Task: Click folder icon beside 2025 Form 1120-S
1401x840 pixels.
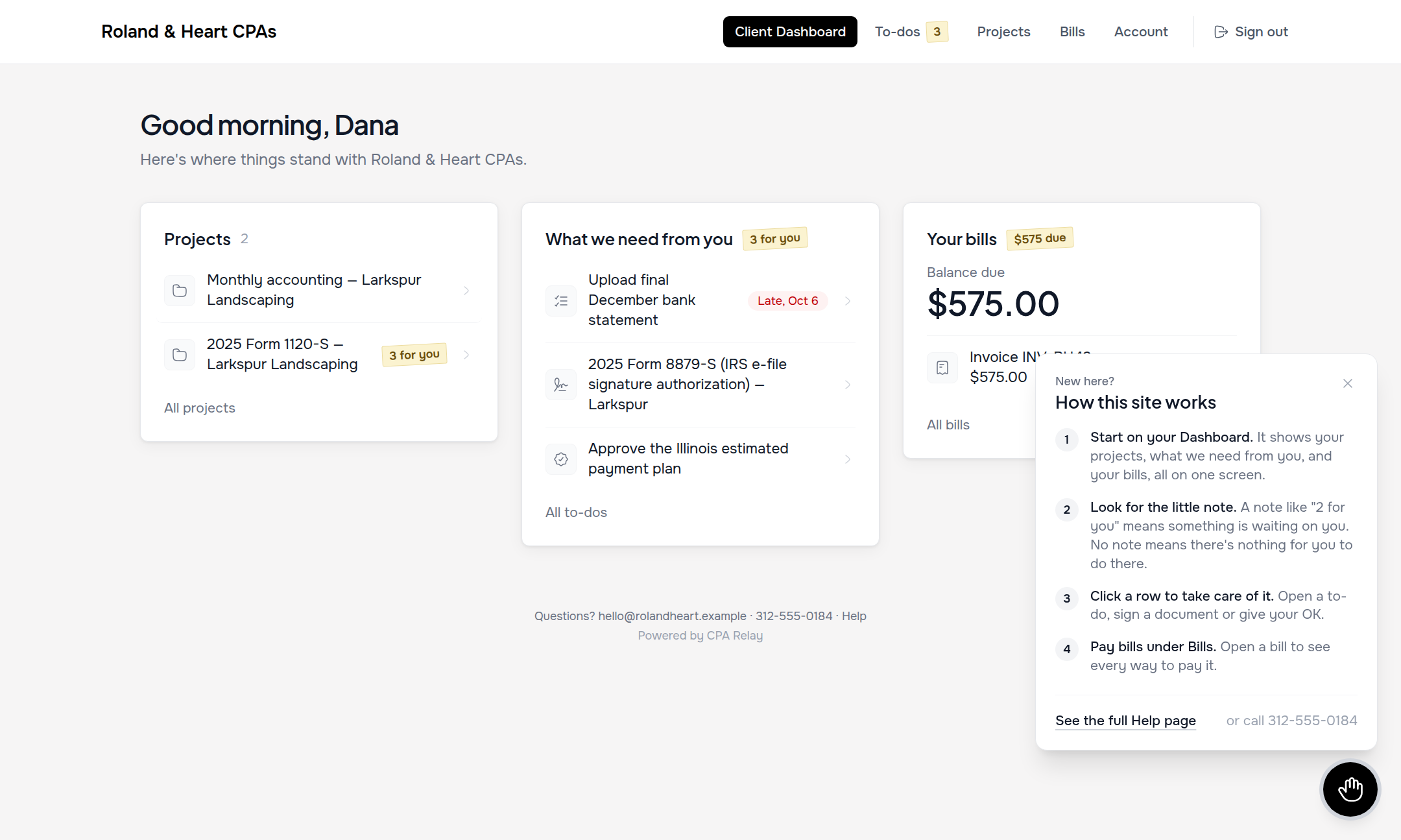Action: click(x=180, y=355)
